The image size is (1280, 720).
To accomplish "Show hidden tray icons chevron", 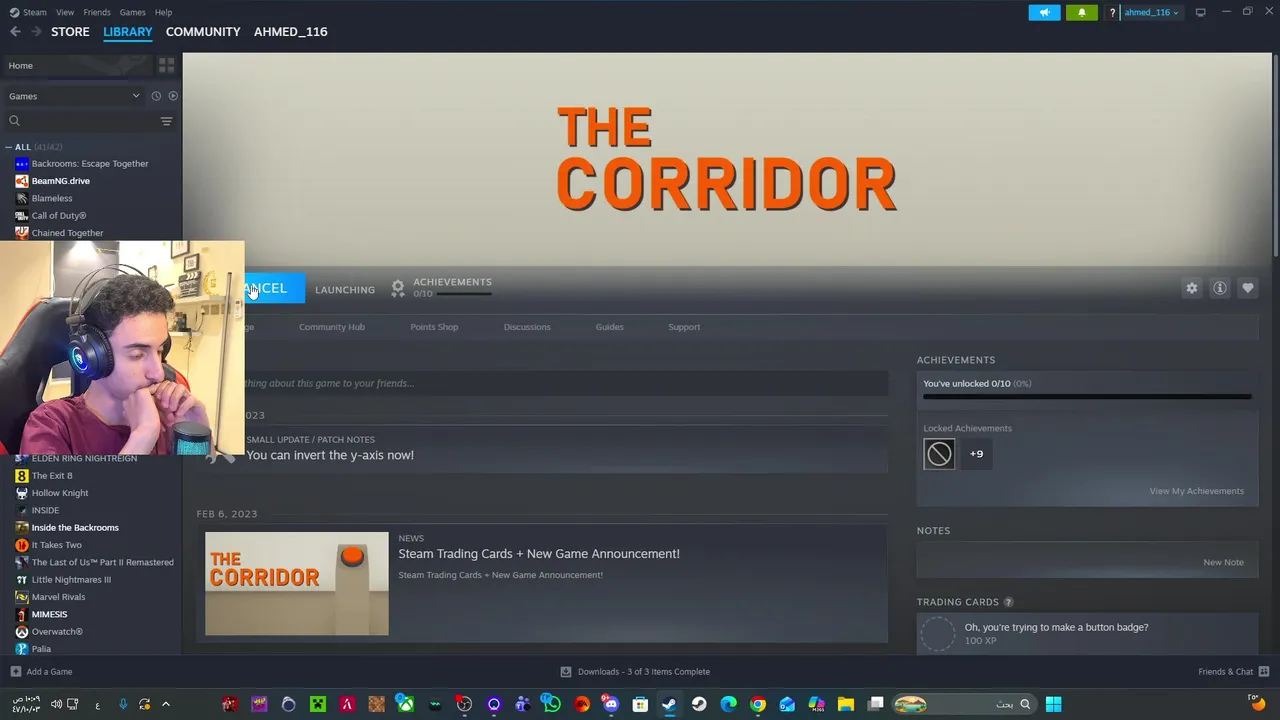I will coord(166,704).
